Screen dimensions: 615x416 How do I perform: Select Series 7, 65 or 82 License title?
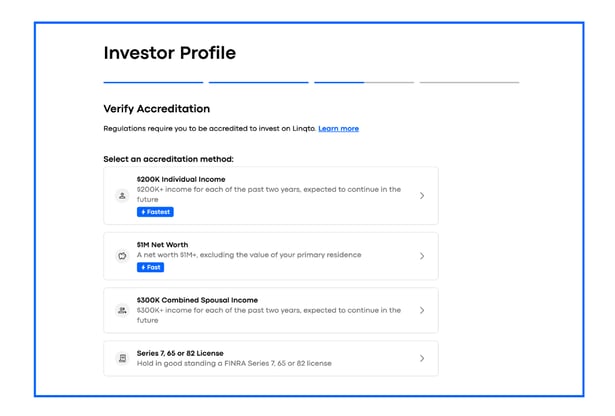pyautogui.click(x=180, y=353)
